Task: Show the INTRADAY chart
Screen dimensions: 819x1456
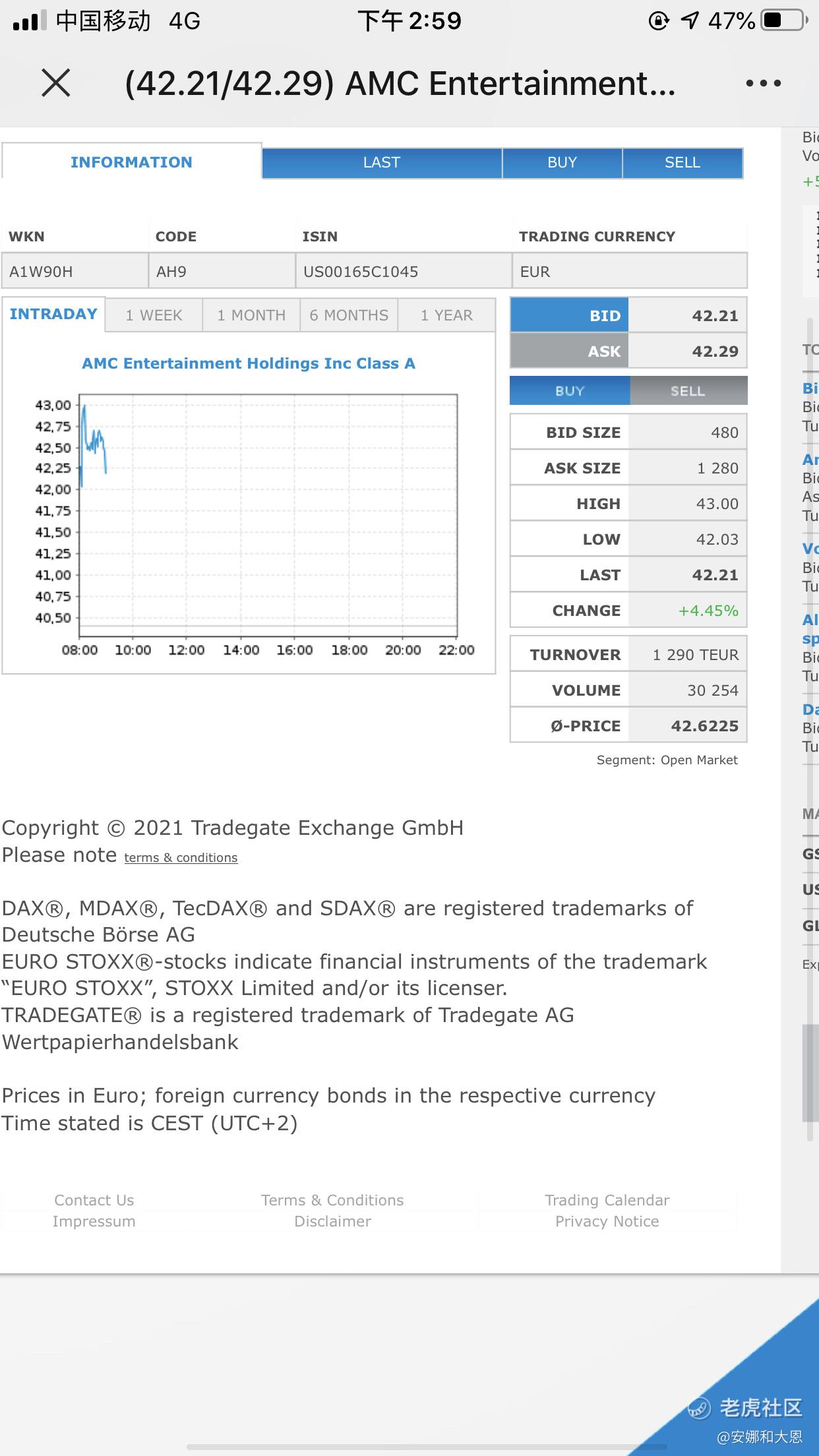Action: pos(53,314)
